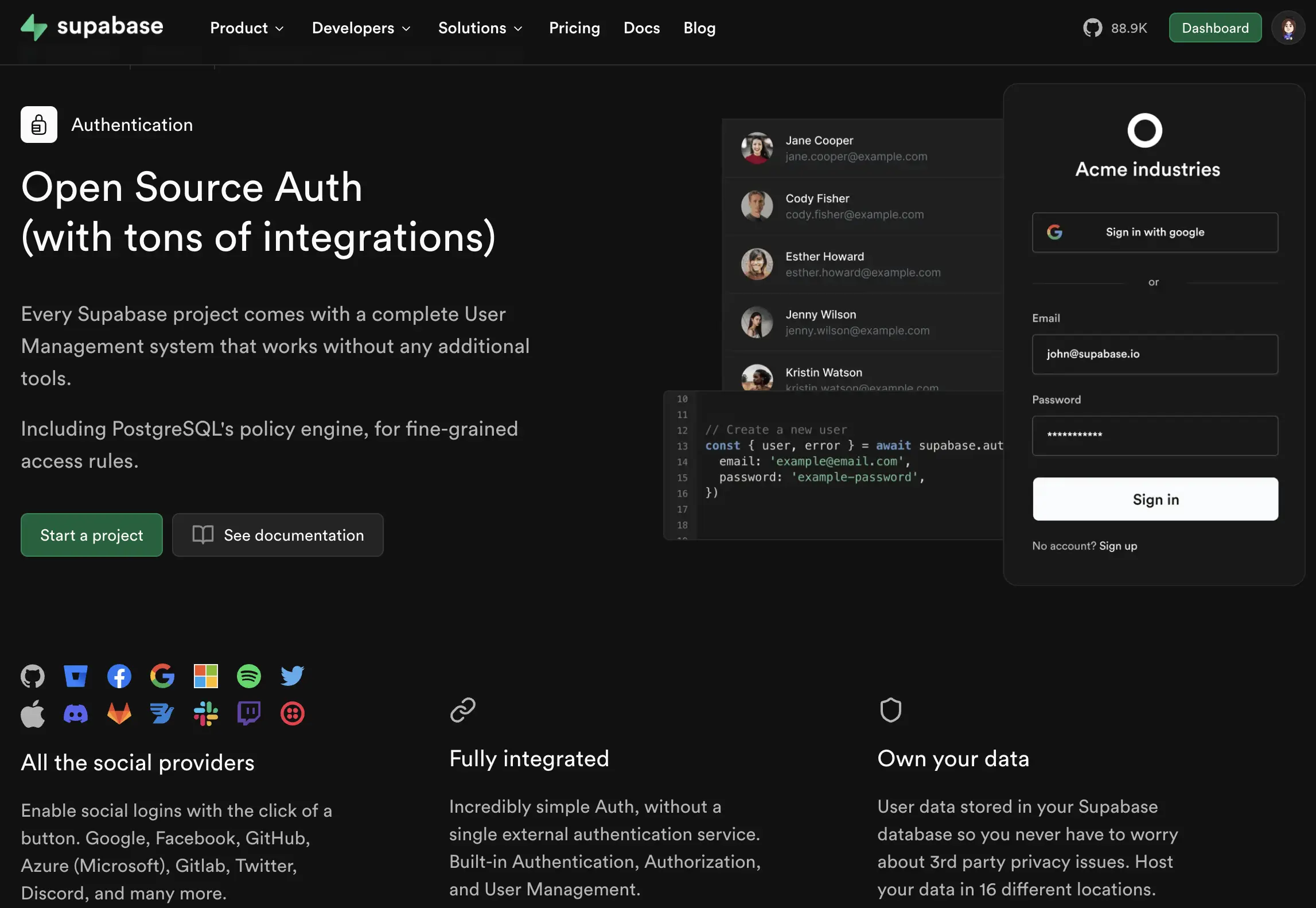Click the Start a project button
Viewport: 1316px width, 908px height.
[x=91, y=535]
